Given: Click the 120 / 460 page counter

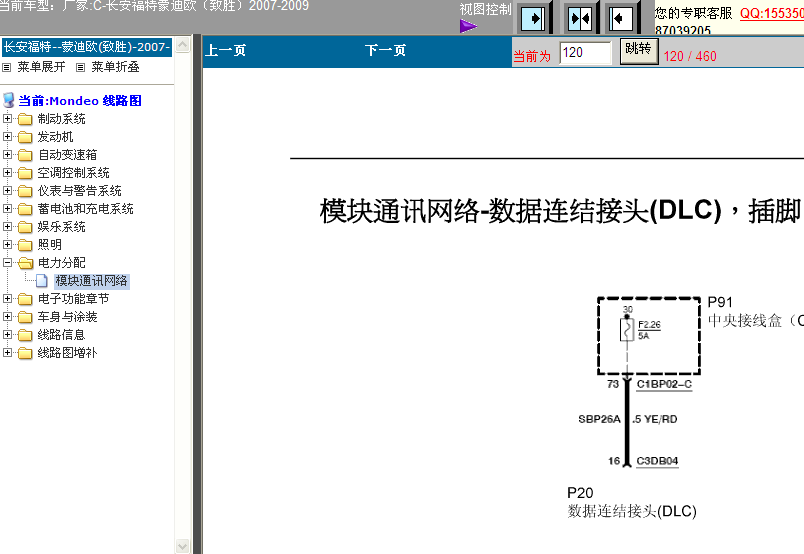Looking at the screenshot, I should (690, 56).
